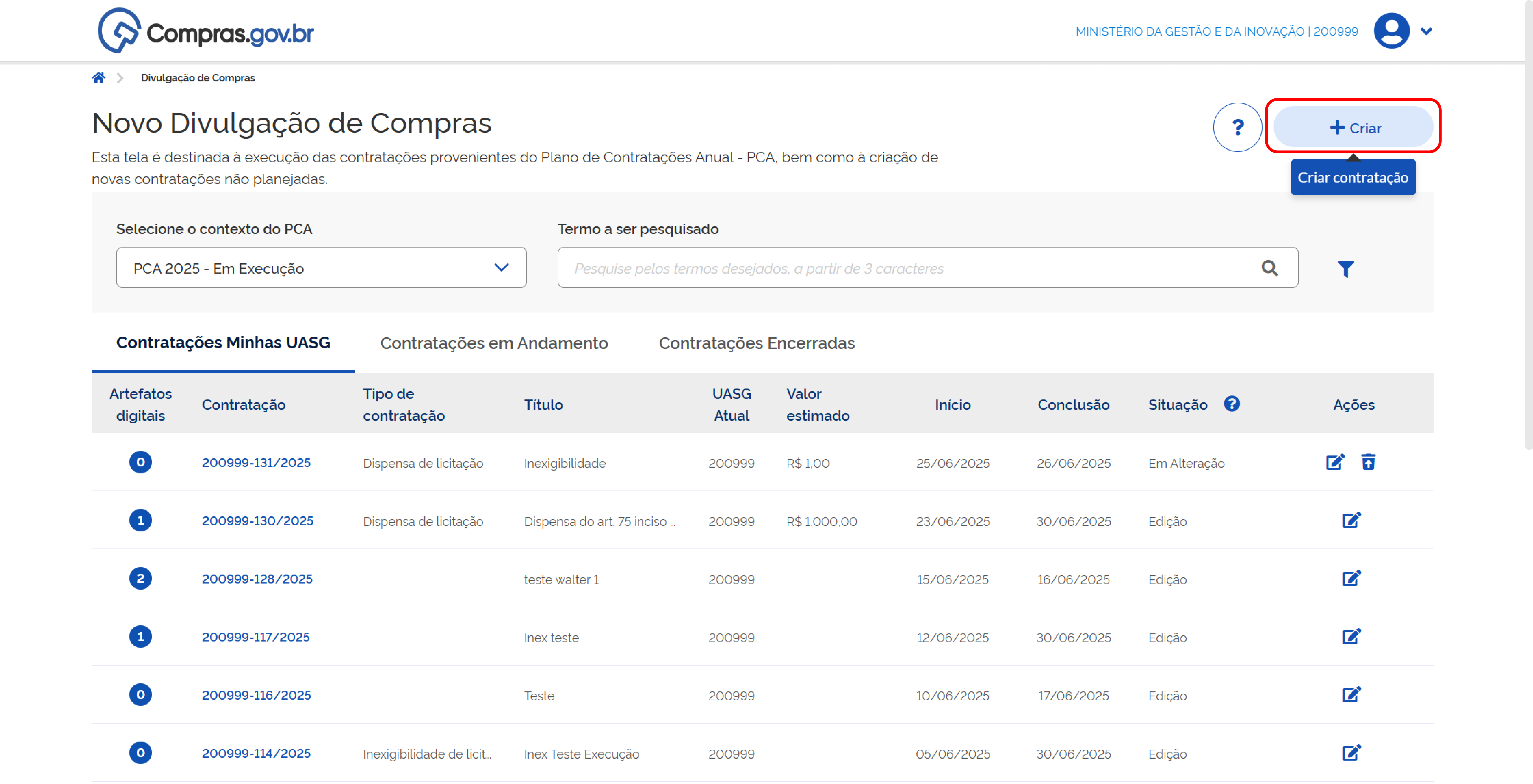The width and height of the screenshot is (1533, 784).
Task: Open contratação 200999-116/2025 link
Action: (x=256, y=695)
